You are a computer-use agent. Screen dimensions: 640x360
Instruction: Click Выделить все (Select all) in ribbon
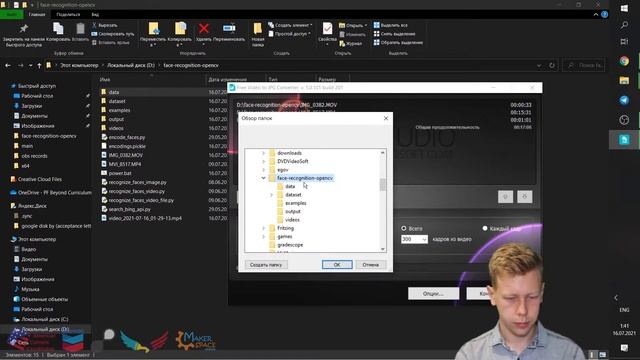tap(391, 25)
